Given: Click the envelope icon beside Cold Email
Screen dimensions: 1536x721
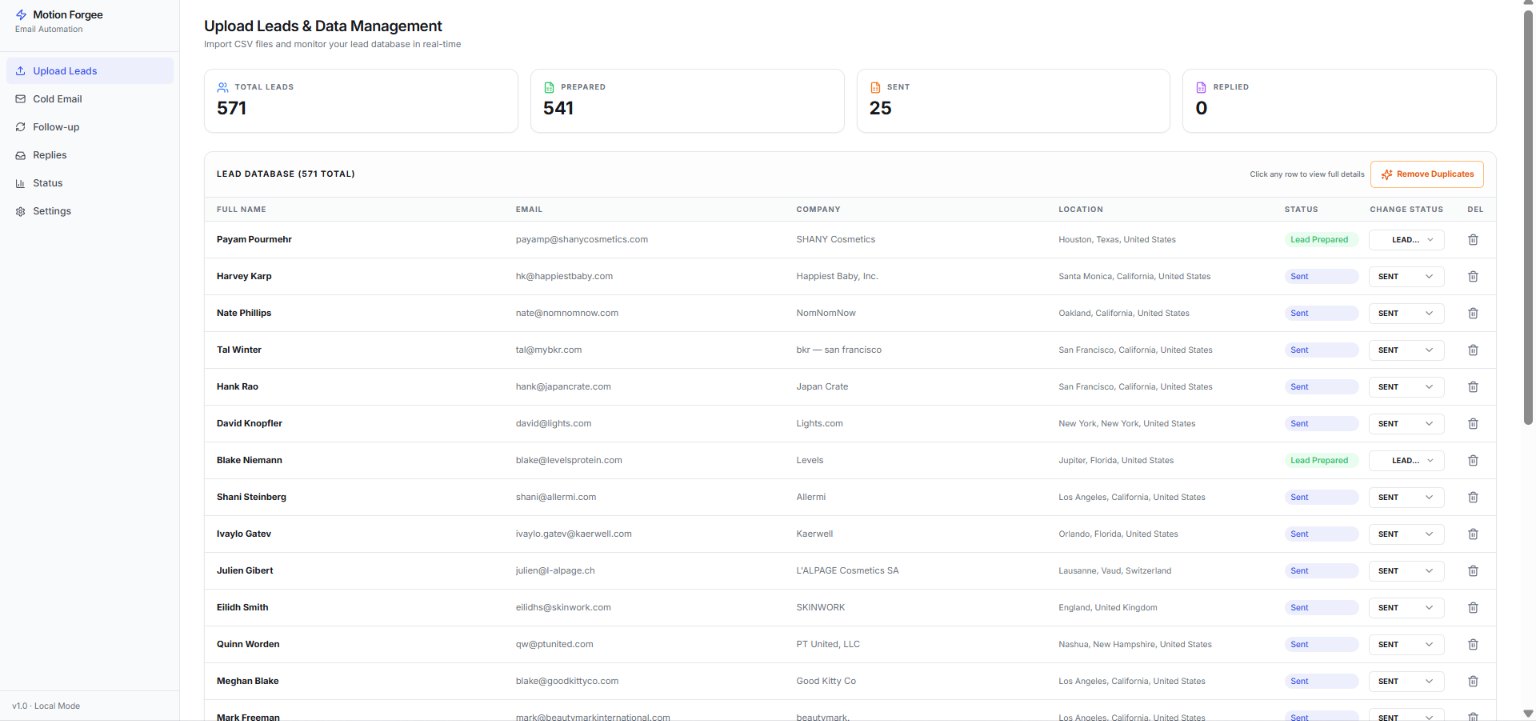Looking at the screenshot, I should point(21,99).
